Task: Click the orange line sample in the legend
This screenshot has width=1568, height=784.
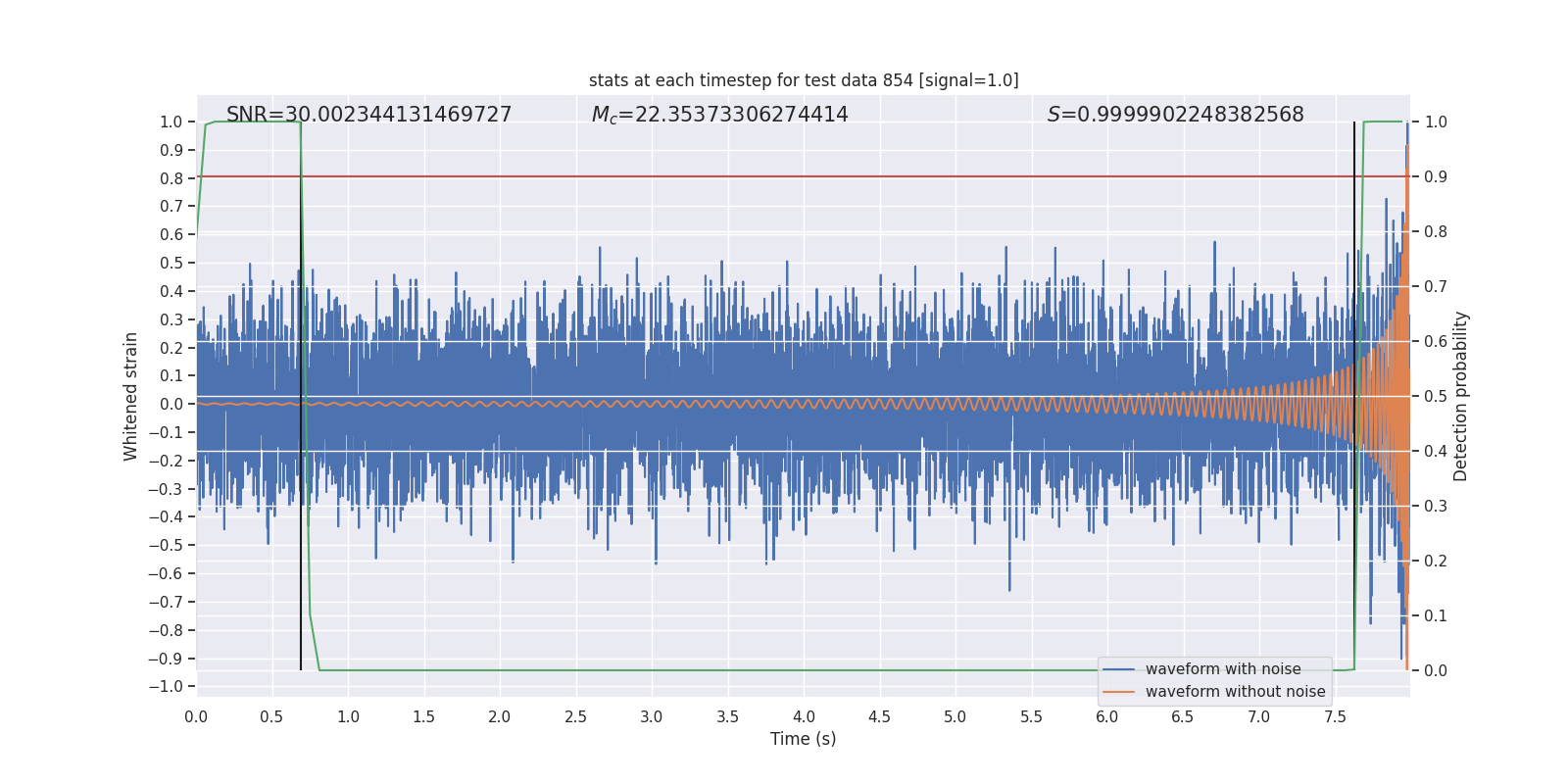Action: coord(1119,692)
